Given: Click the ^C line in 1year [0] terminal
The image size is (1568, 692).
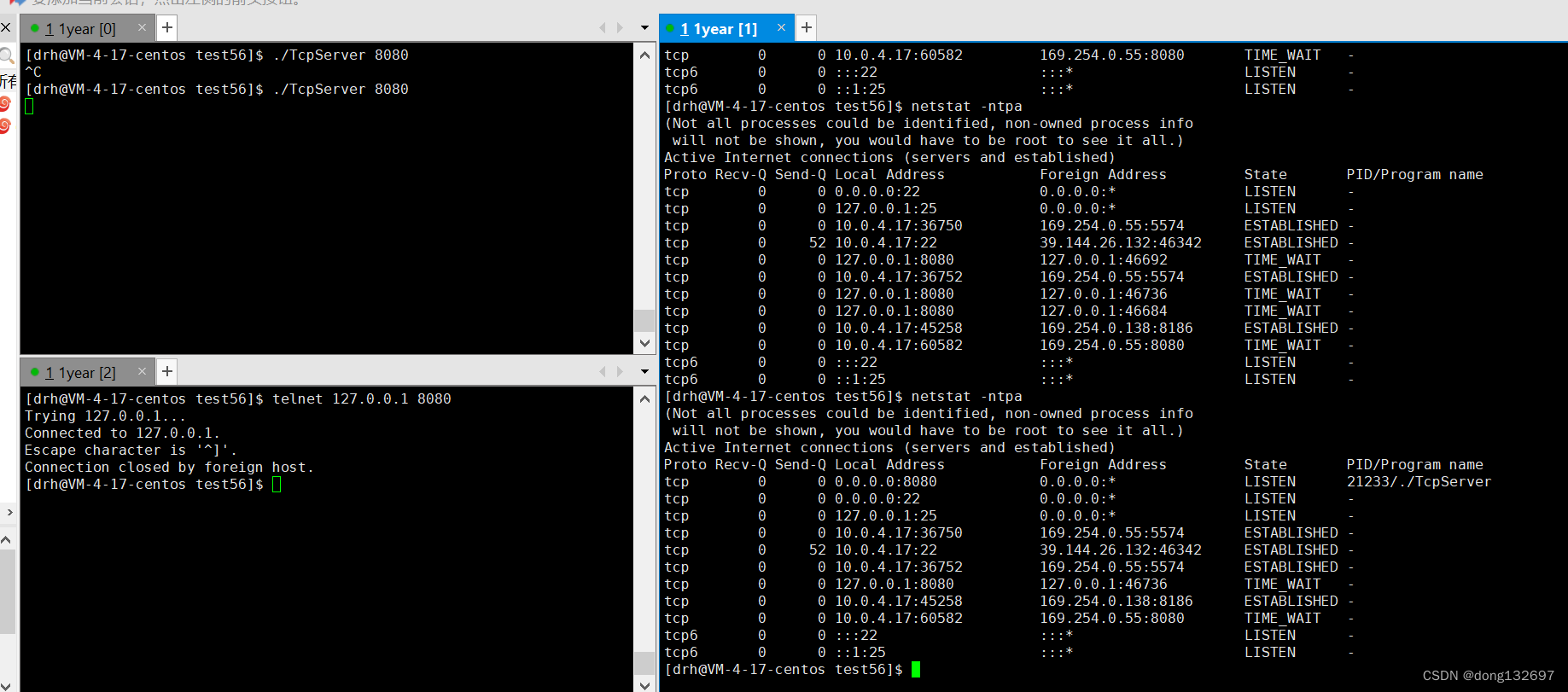Looking at the screenshot, I should click(33, 72).
